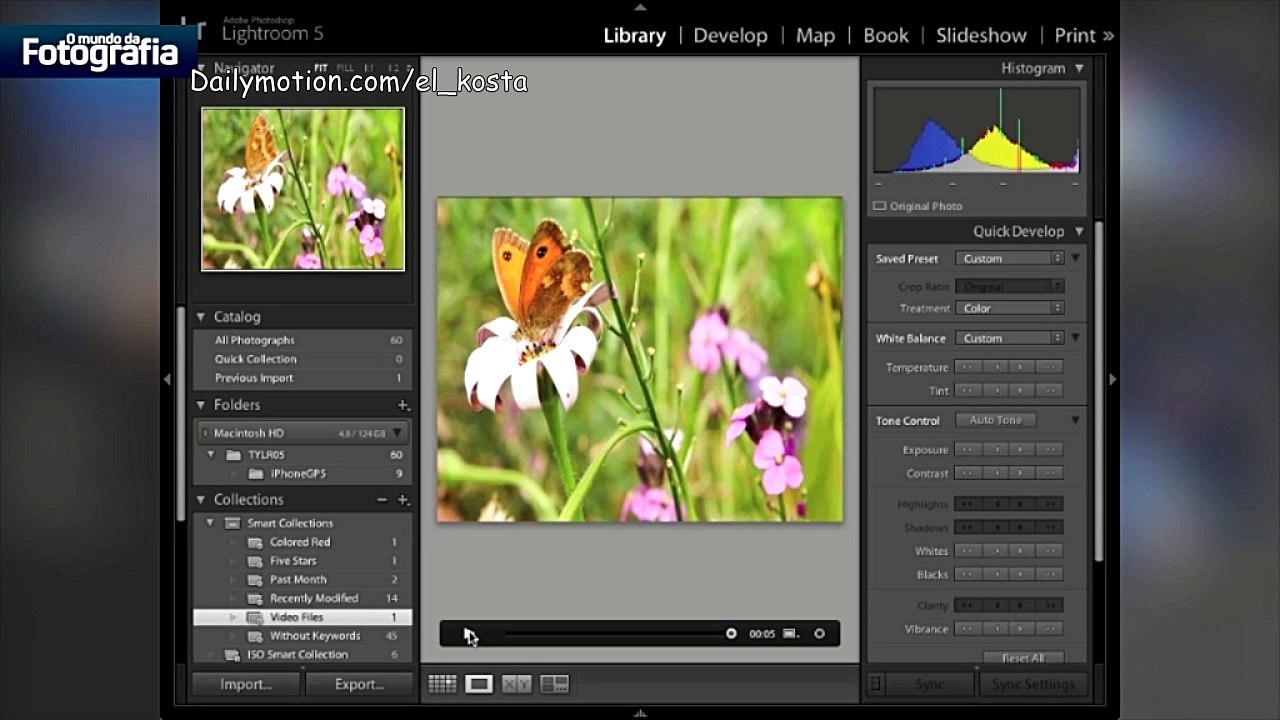
Task: Add a new folder with Folders plus icon
Action: pos(403,405)
